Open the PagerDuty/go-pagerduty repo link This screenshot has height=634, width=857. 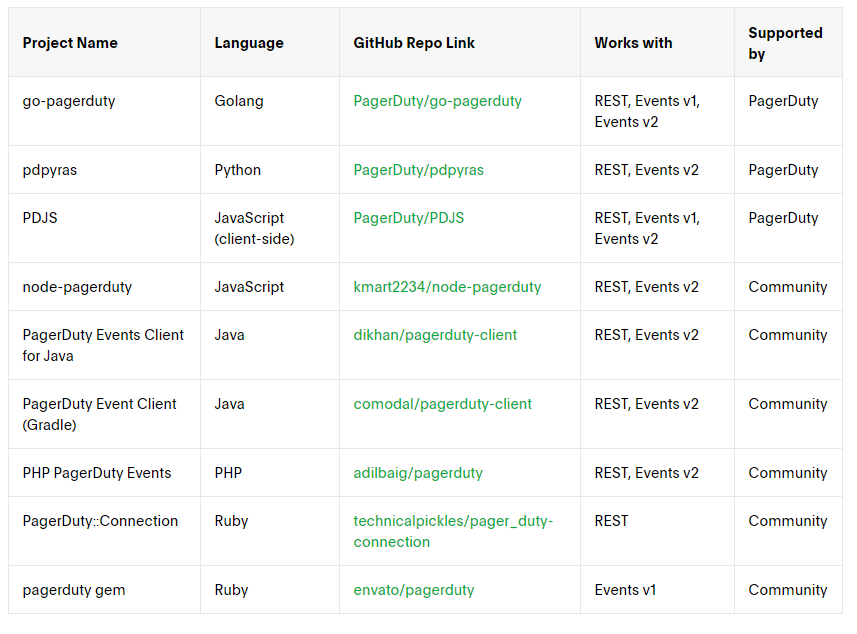coord(437,101)
